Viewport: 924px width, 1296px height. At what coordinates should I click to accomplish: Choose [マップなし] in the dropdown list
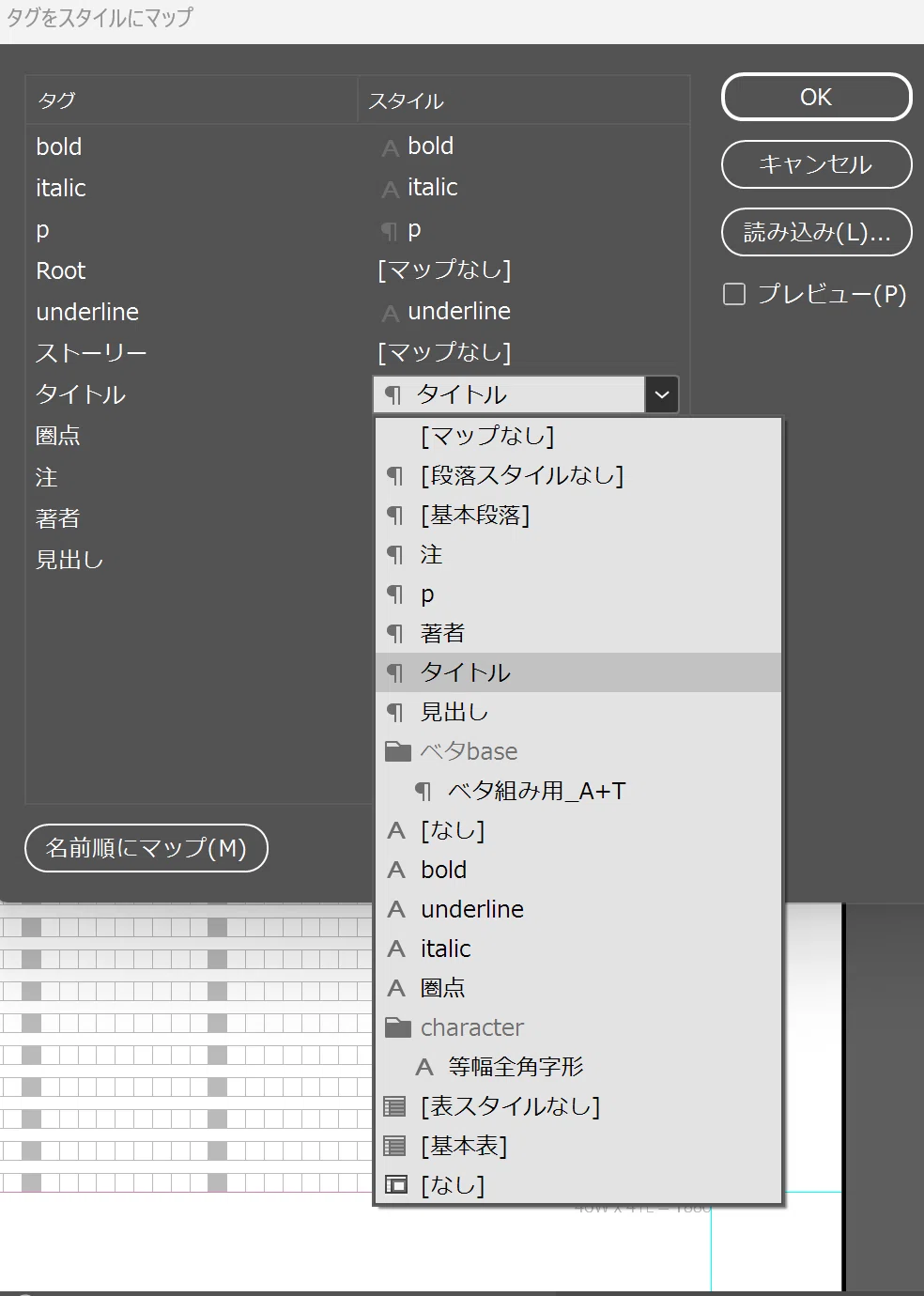click(x=578, y=436)
